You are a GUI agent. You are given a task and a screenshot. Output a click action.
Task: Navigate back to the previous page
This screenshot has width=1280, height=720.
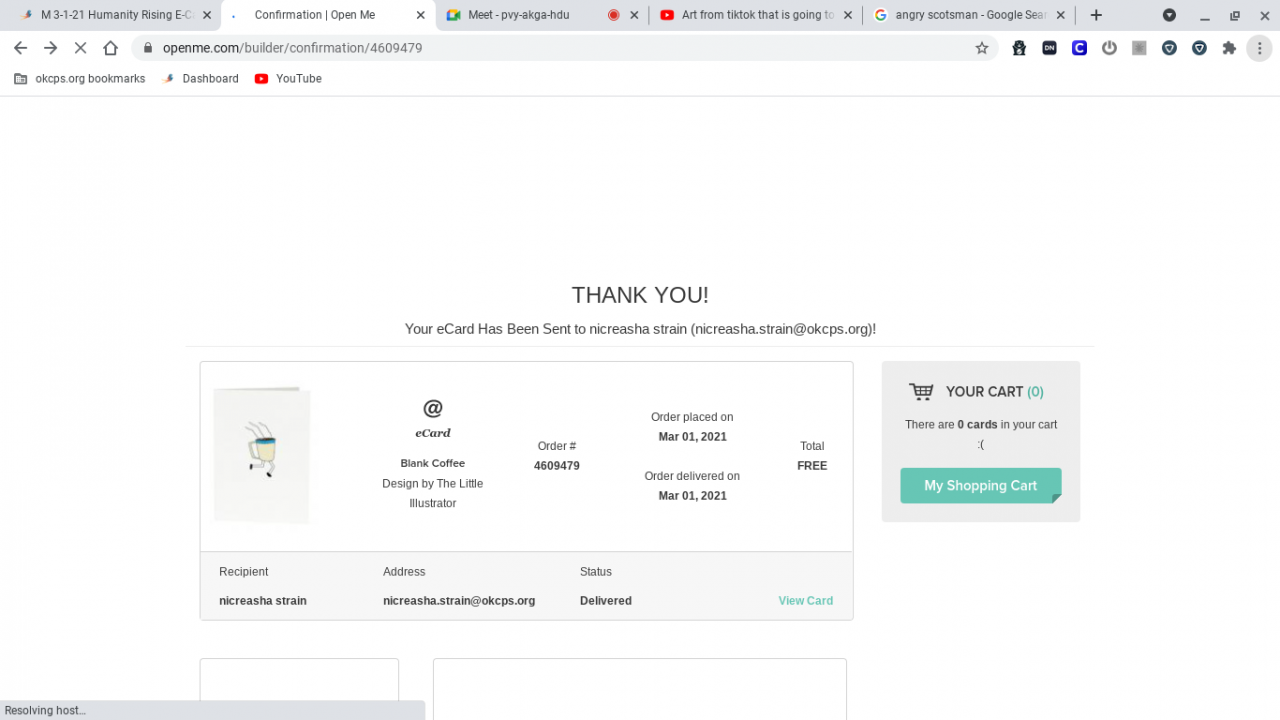[x=20, y=48]
